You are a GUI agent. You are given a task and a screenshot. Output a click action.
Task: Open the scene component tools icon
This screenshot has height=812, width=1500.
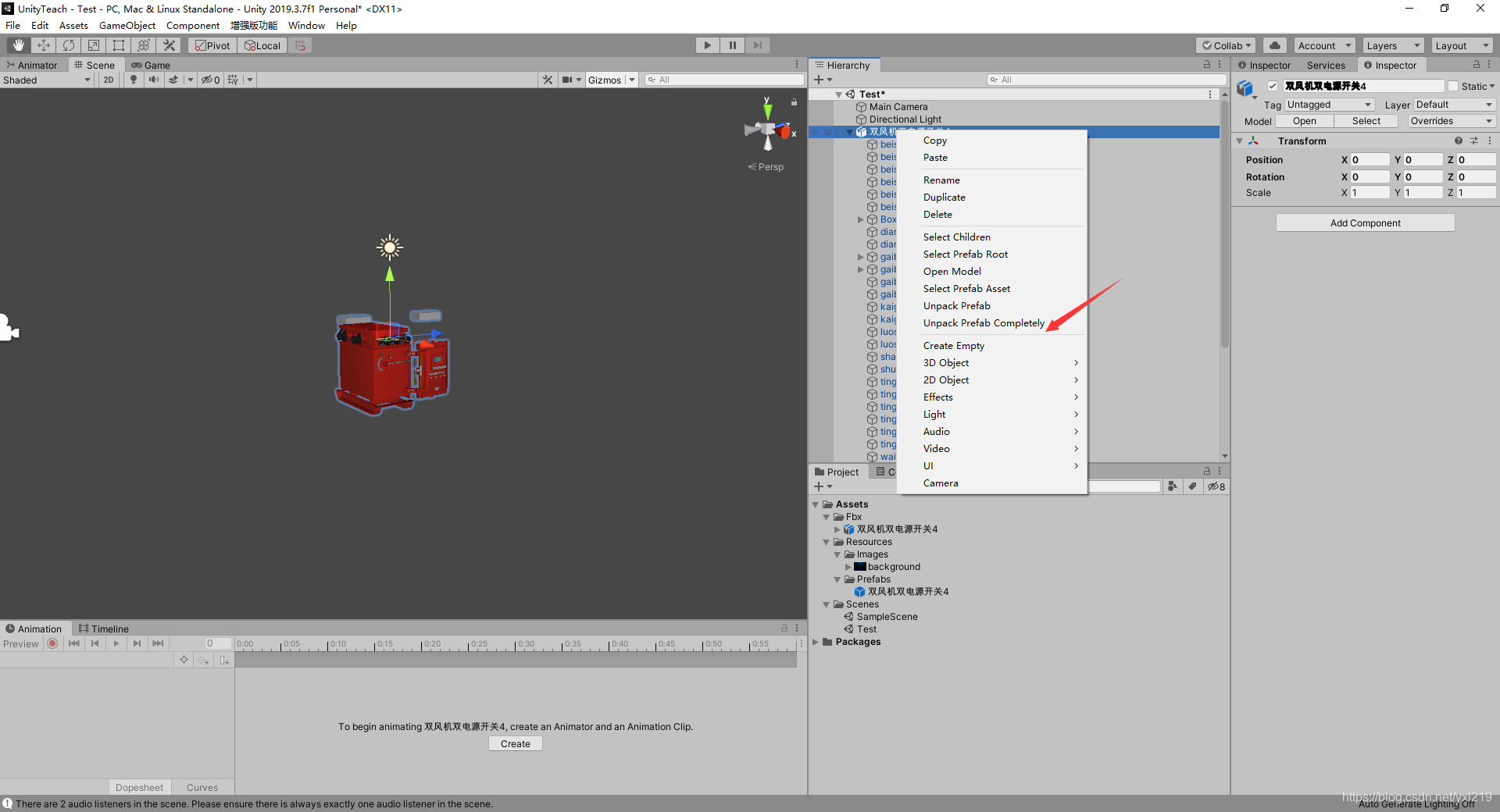coord(548,80)
